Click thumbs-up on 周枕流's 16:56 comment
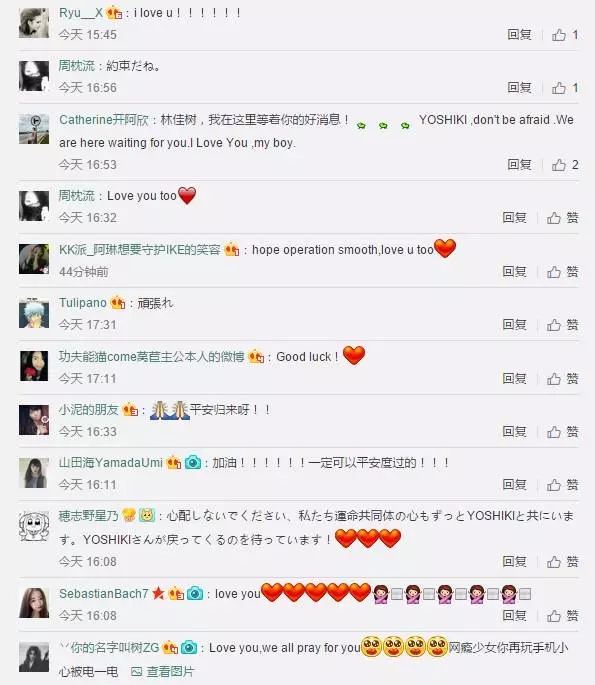595x685 pixels. coord(565,88)
